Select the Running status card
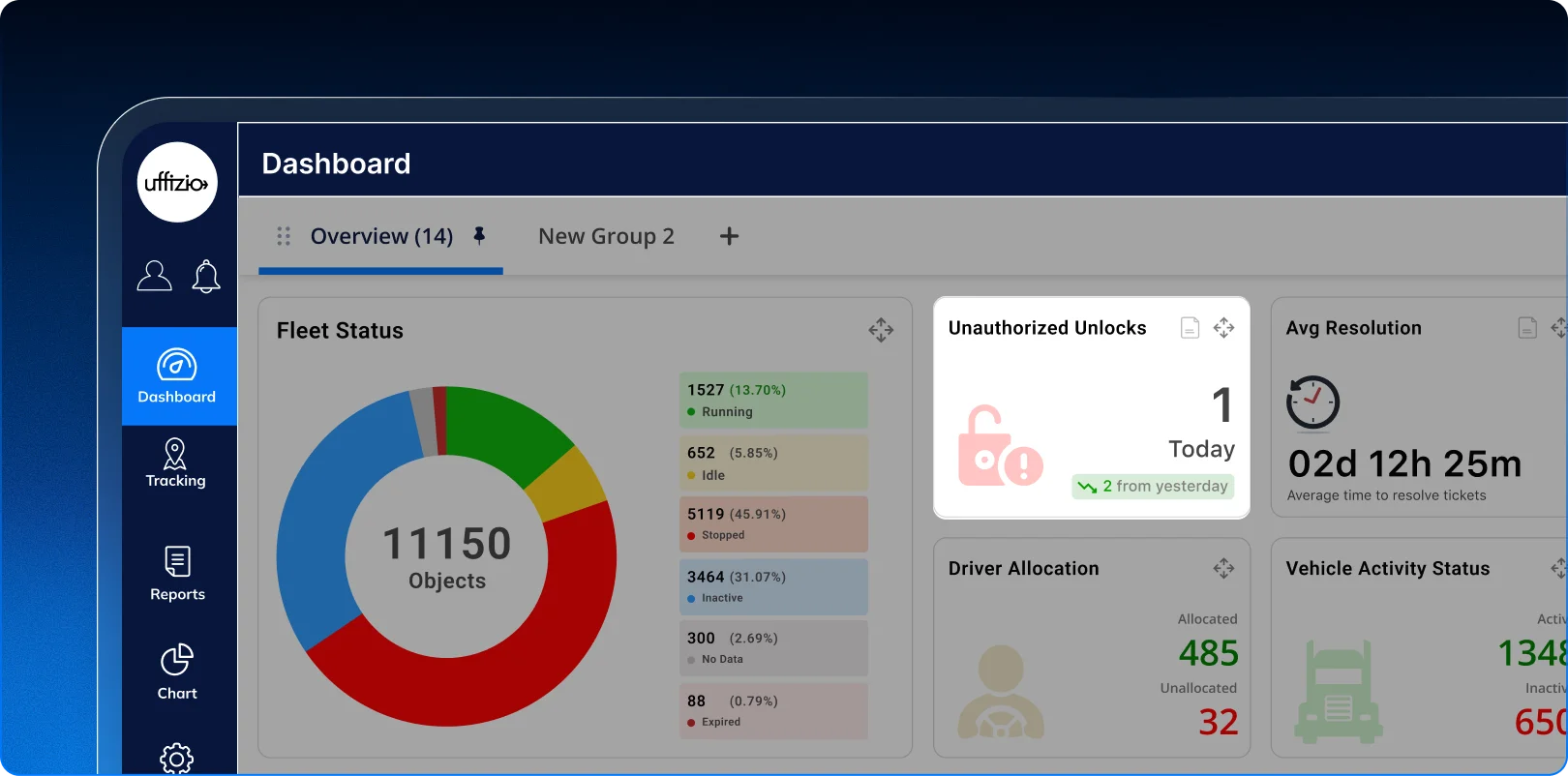 [773, 401]
